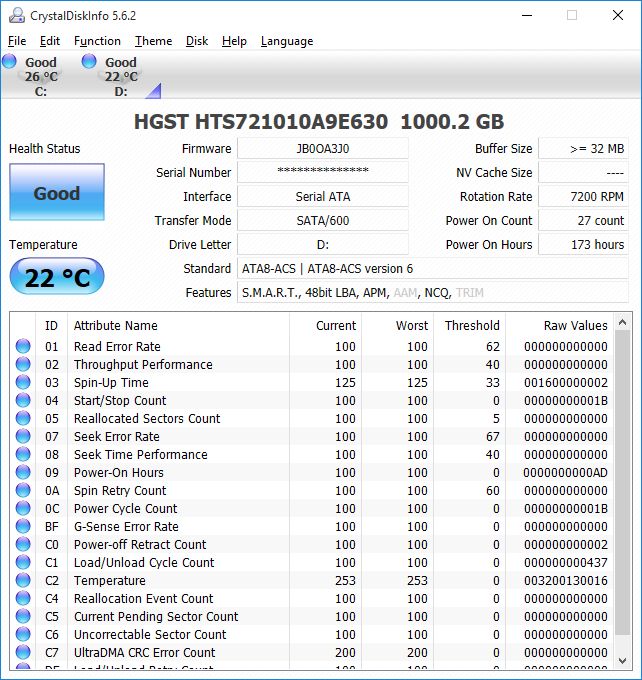Click the Firmware field JB0OA3J0

[323, 149]
